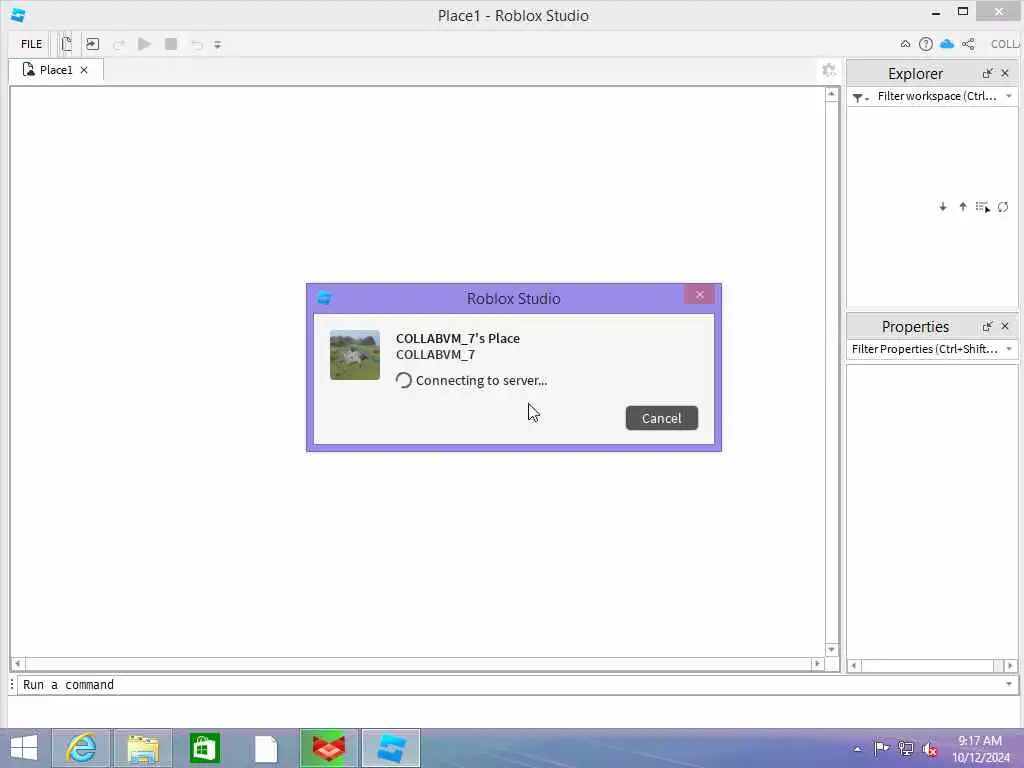Click the COLLABVM_7's Place title text
The image size is (1024, 768).
458,338
